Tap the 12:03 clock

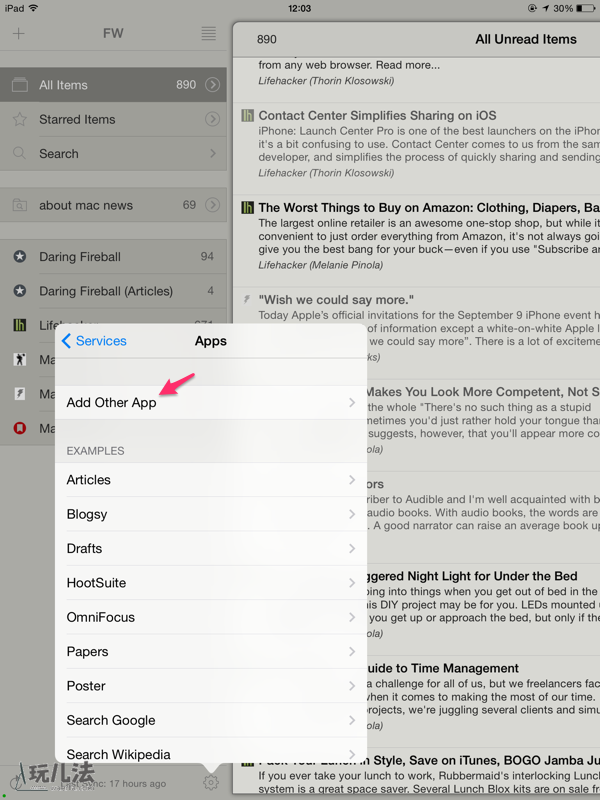(299, 8)
